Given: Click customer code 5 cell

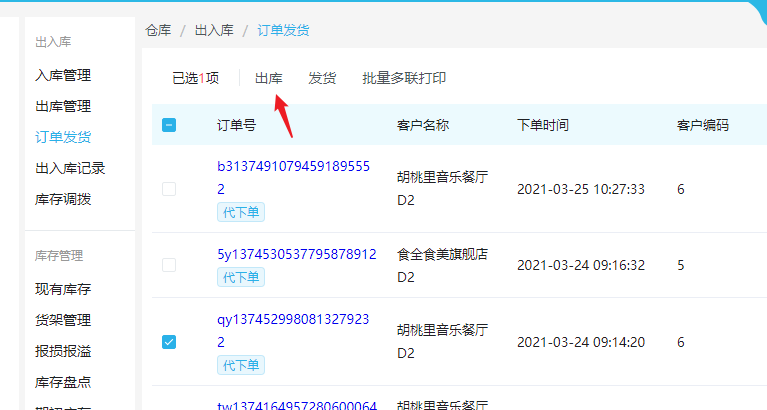Looking at the screenshot, I should tap(680, 265).
